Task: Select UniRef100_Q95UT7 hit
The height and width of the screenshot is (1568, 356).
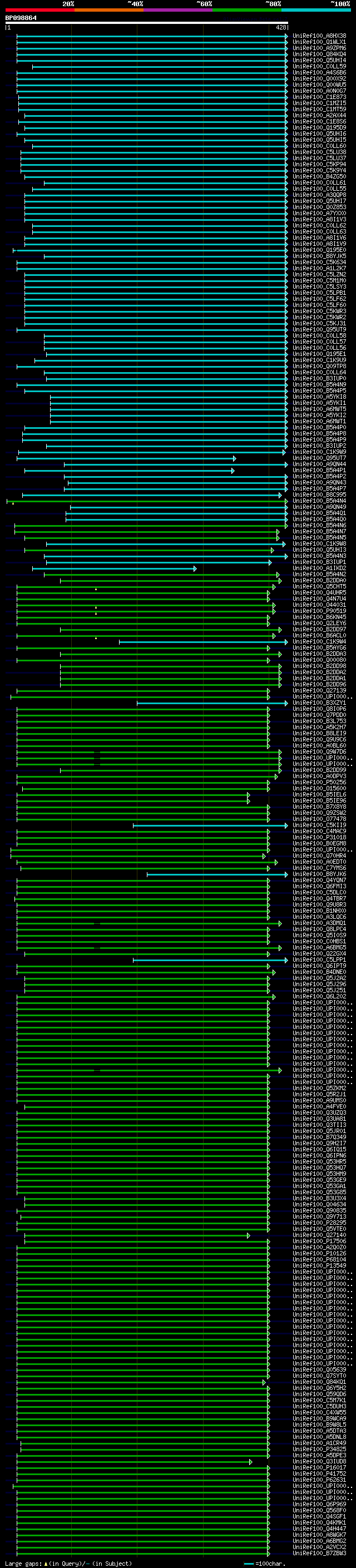Action: [319, 458]
